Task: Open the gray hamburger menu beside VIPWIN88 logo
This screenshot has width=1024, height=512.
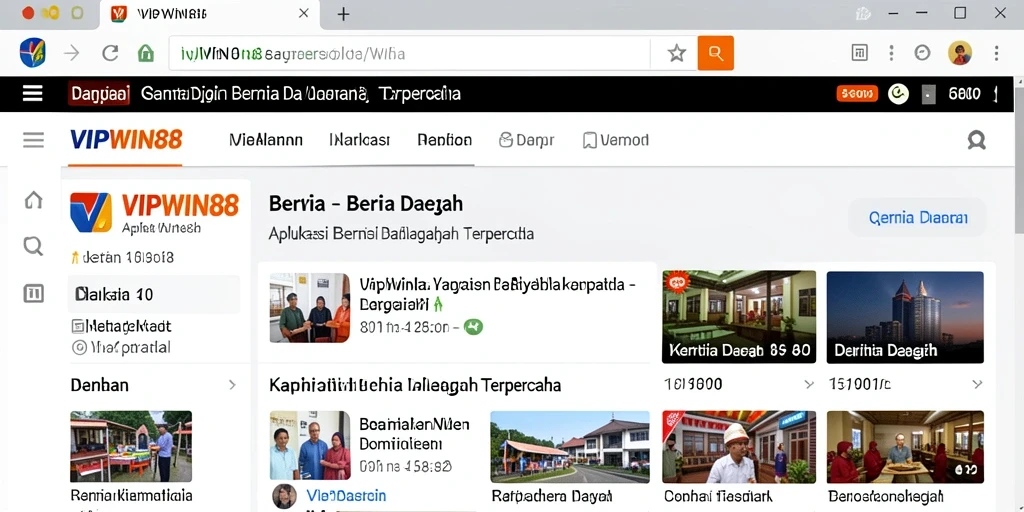Action: (33, 140)
